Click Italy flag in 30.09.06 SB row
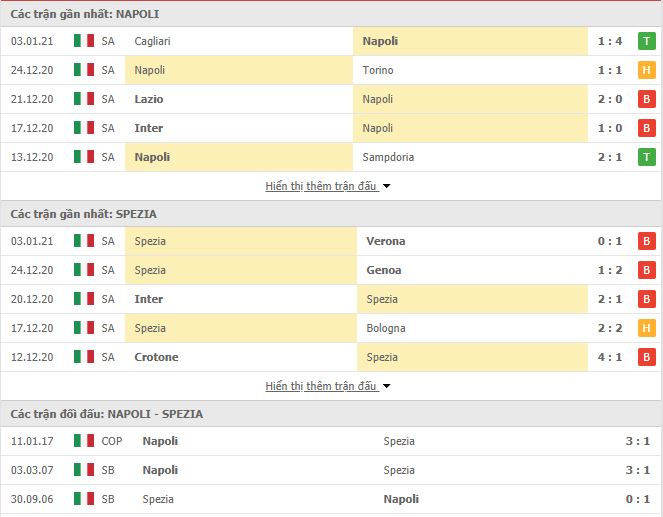The image size is (663, 517). [84, 498]
